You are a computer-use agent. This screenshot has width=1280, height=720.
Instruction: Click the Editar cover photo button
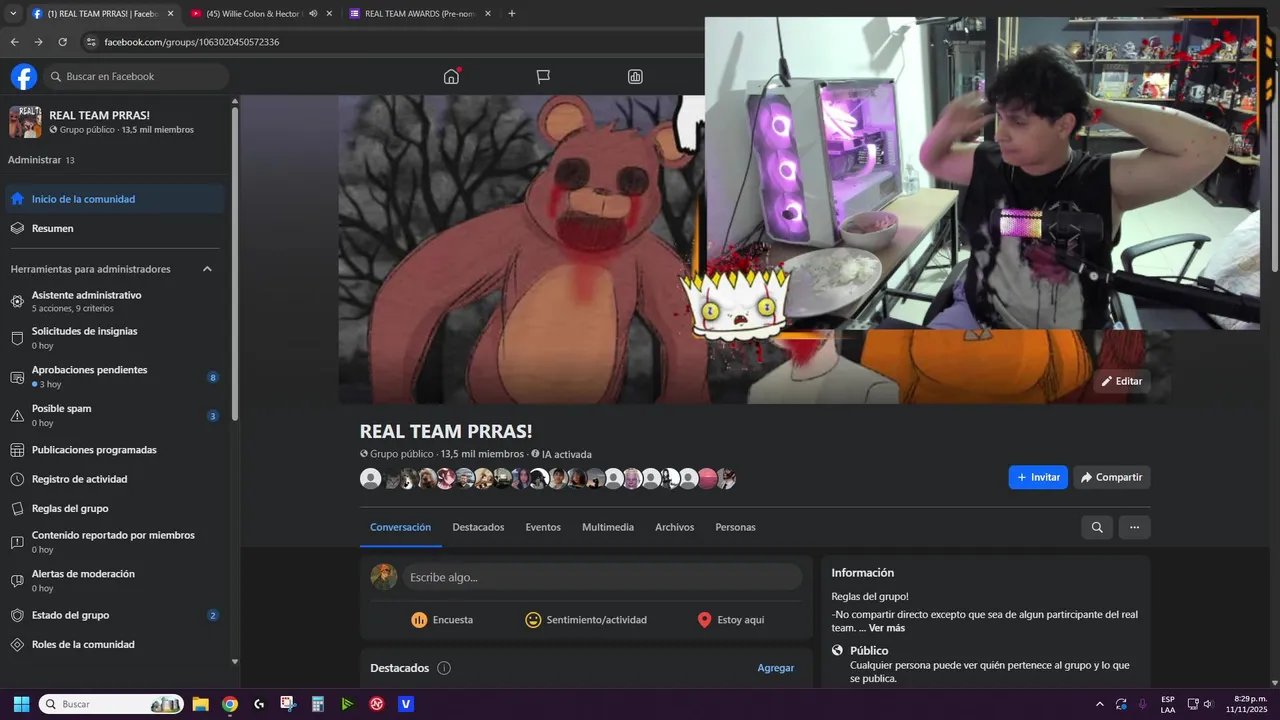[1121, 381]
